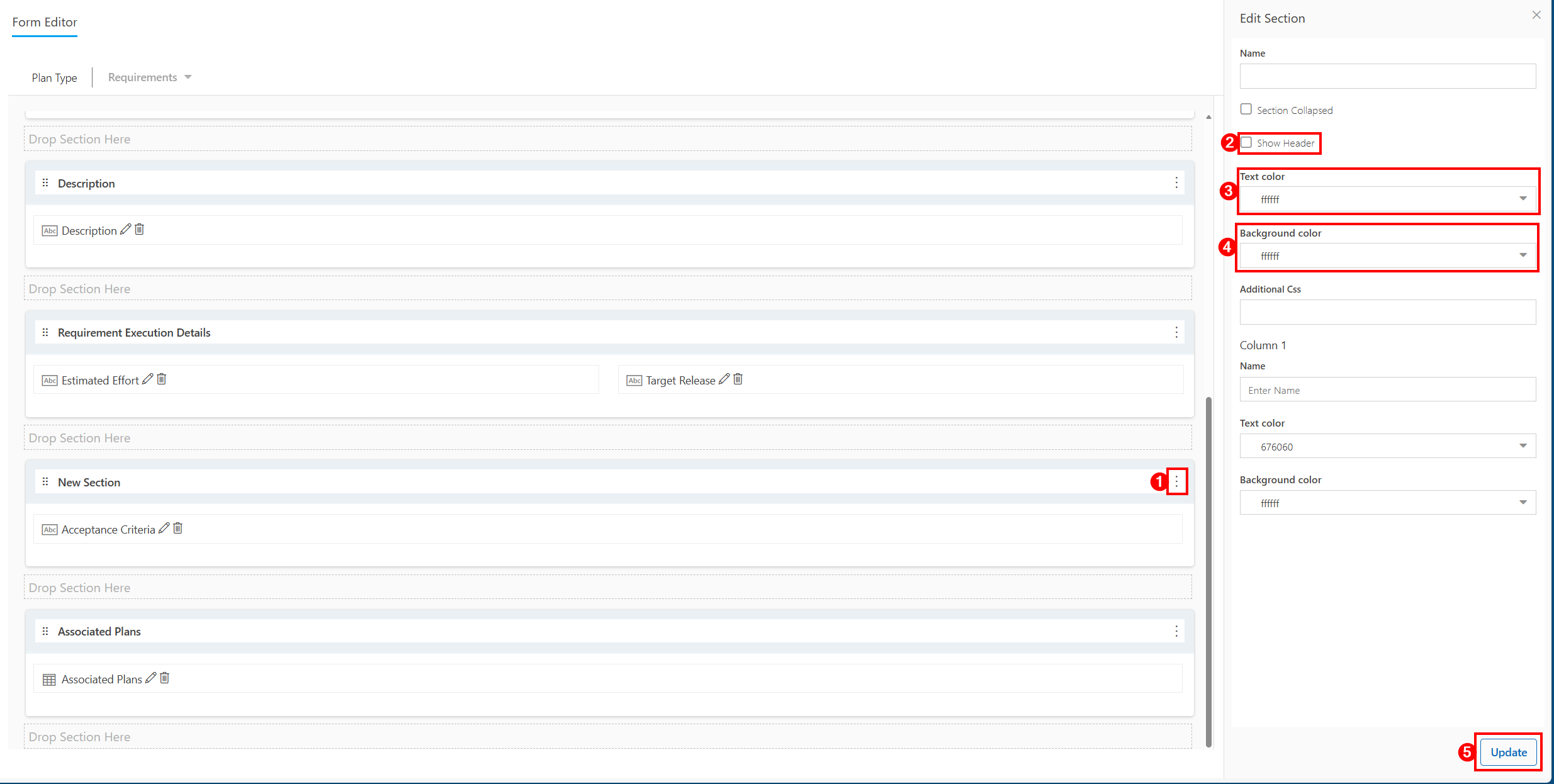Delete the Description field using trash icon
This screenshot has height=784, width=1554.
pos(140,229)
